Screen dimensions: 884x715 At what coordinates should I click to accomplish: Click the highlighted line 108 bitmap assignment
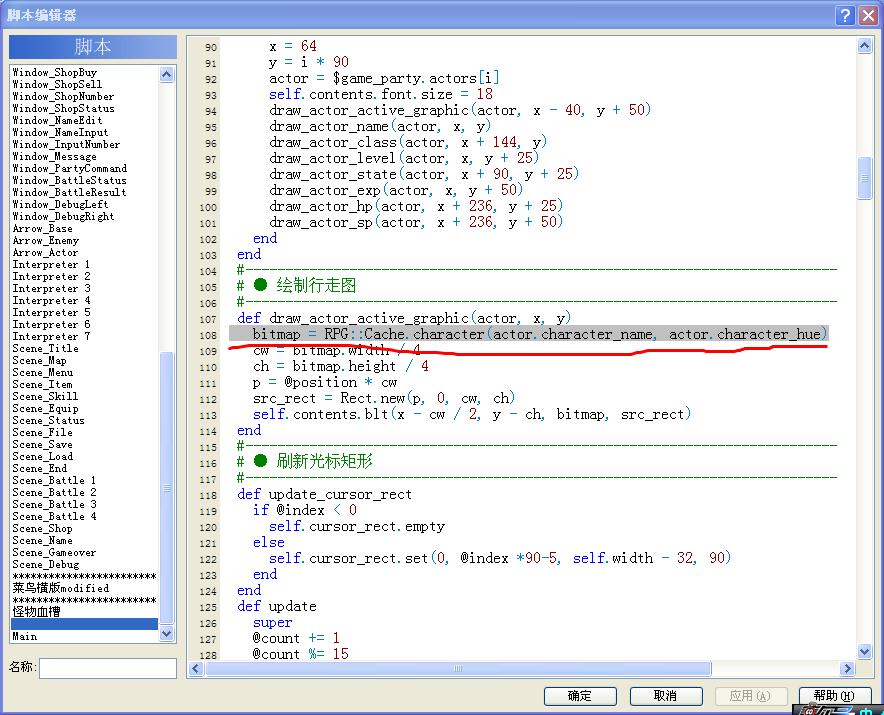click(x=529, y=334)
